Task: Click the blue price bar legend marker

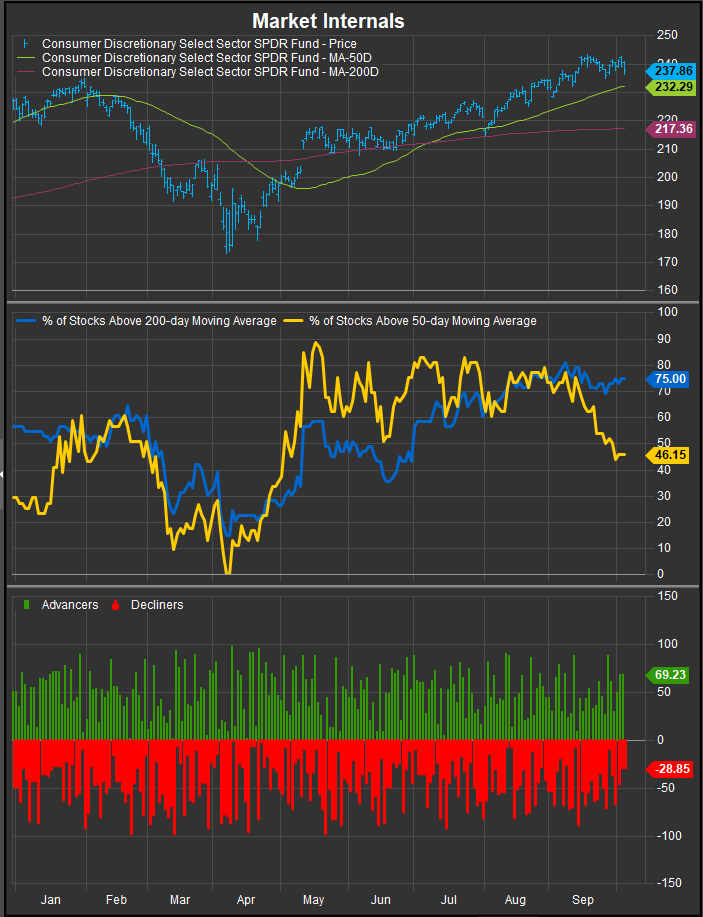Action: pyautogui.click(x=24, y=44)
